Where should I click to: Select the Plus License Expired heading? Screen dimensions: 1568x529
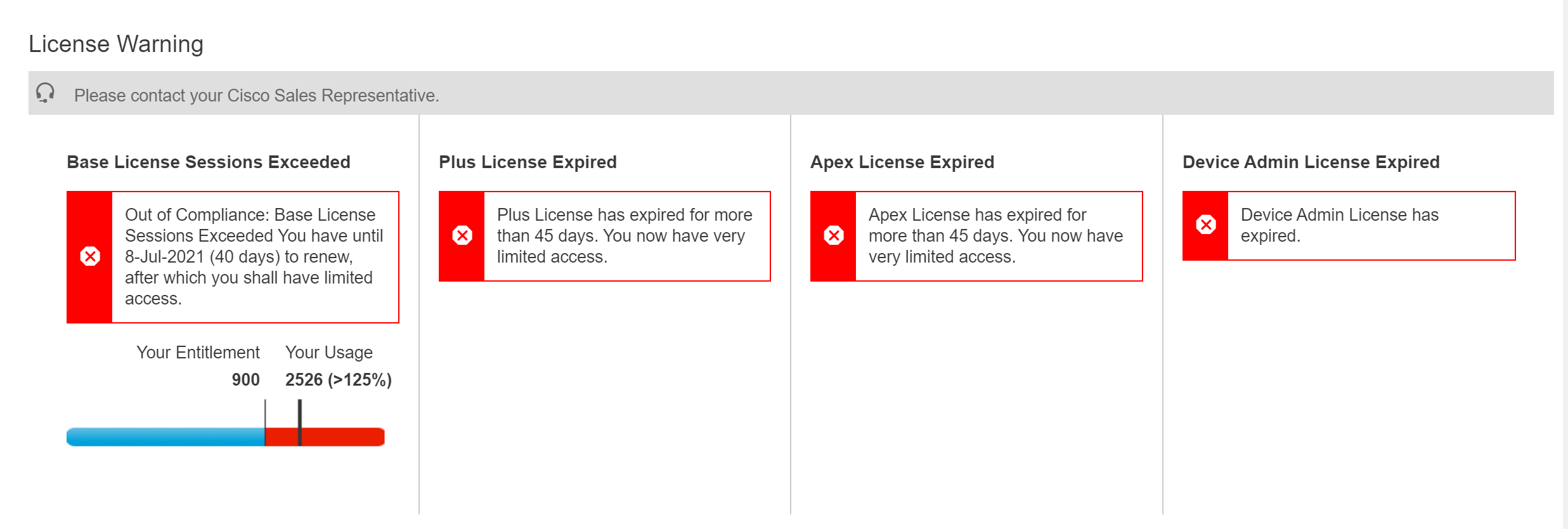[x=528, y=162]
